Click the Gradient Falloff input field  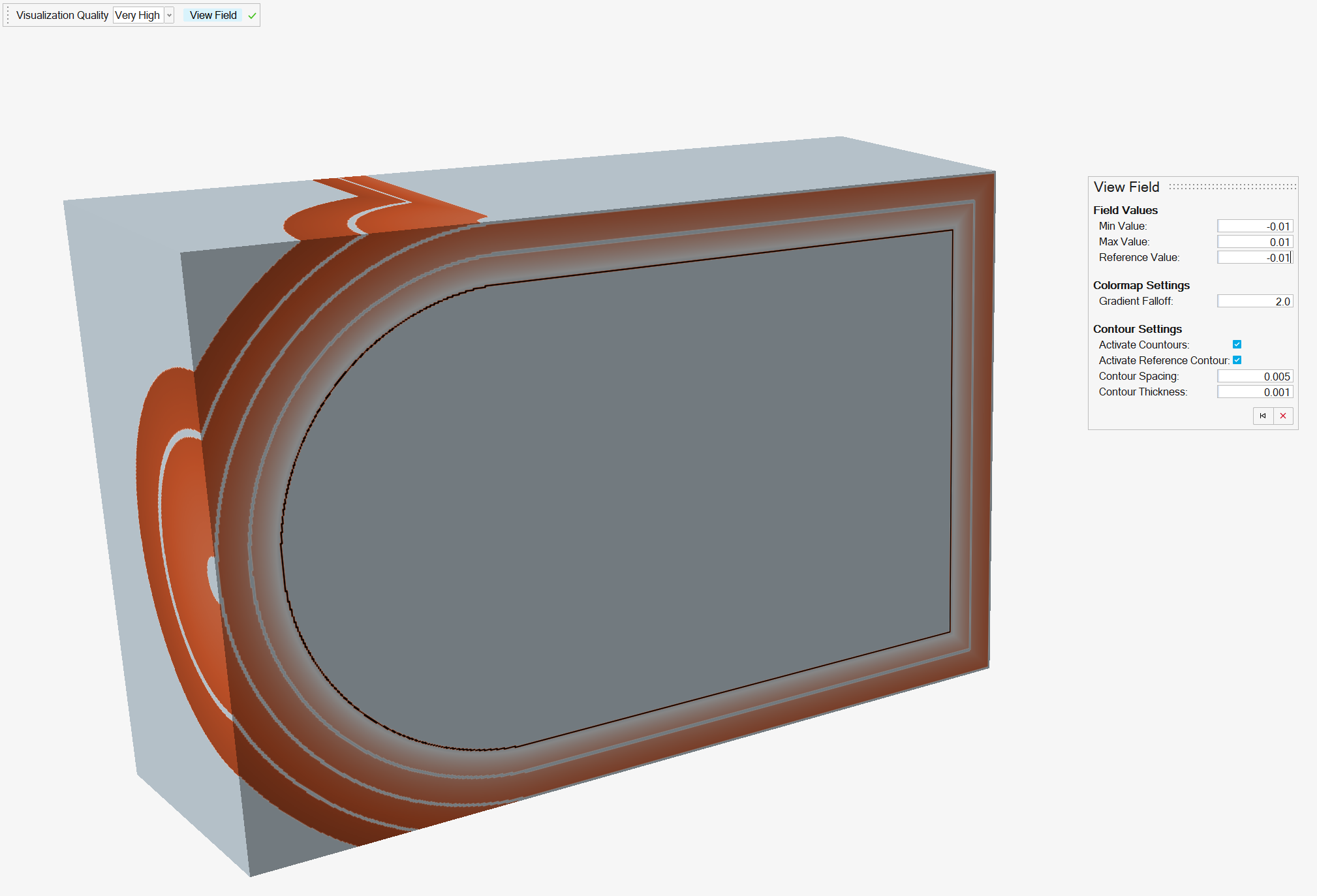(x=1254, y=301)
